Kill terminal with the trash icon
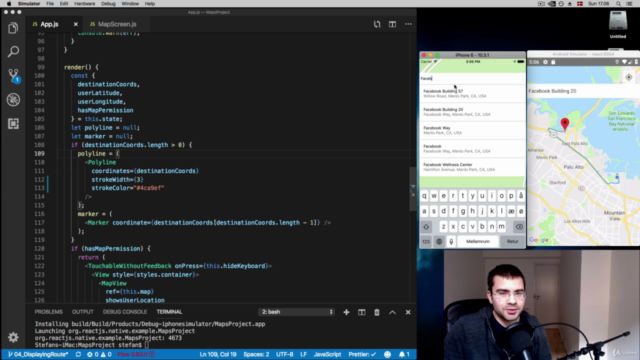The width and height of the screenshot is (640, 360). pyautogui.click(x=377, y=312)
